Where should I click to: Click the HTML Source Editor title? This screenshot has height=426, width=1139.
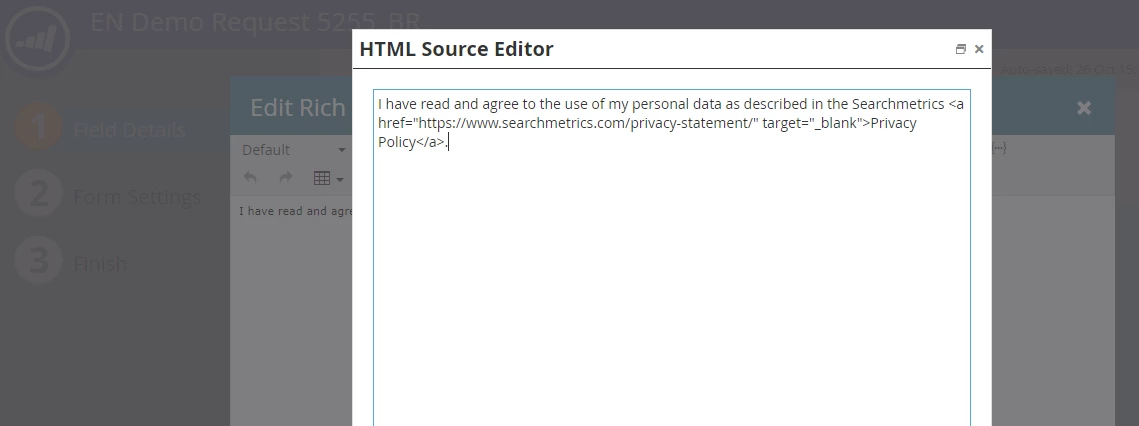[x=456, y=49]
